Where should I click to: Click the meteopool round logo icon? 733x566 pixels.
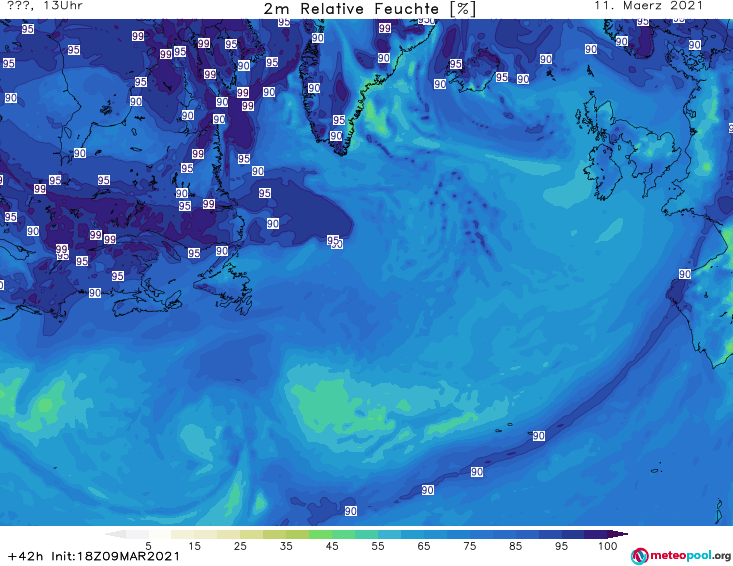[639, 556]
